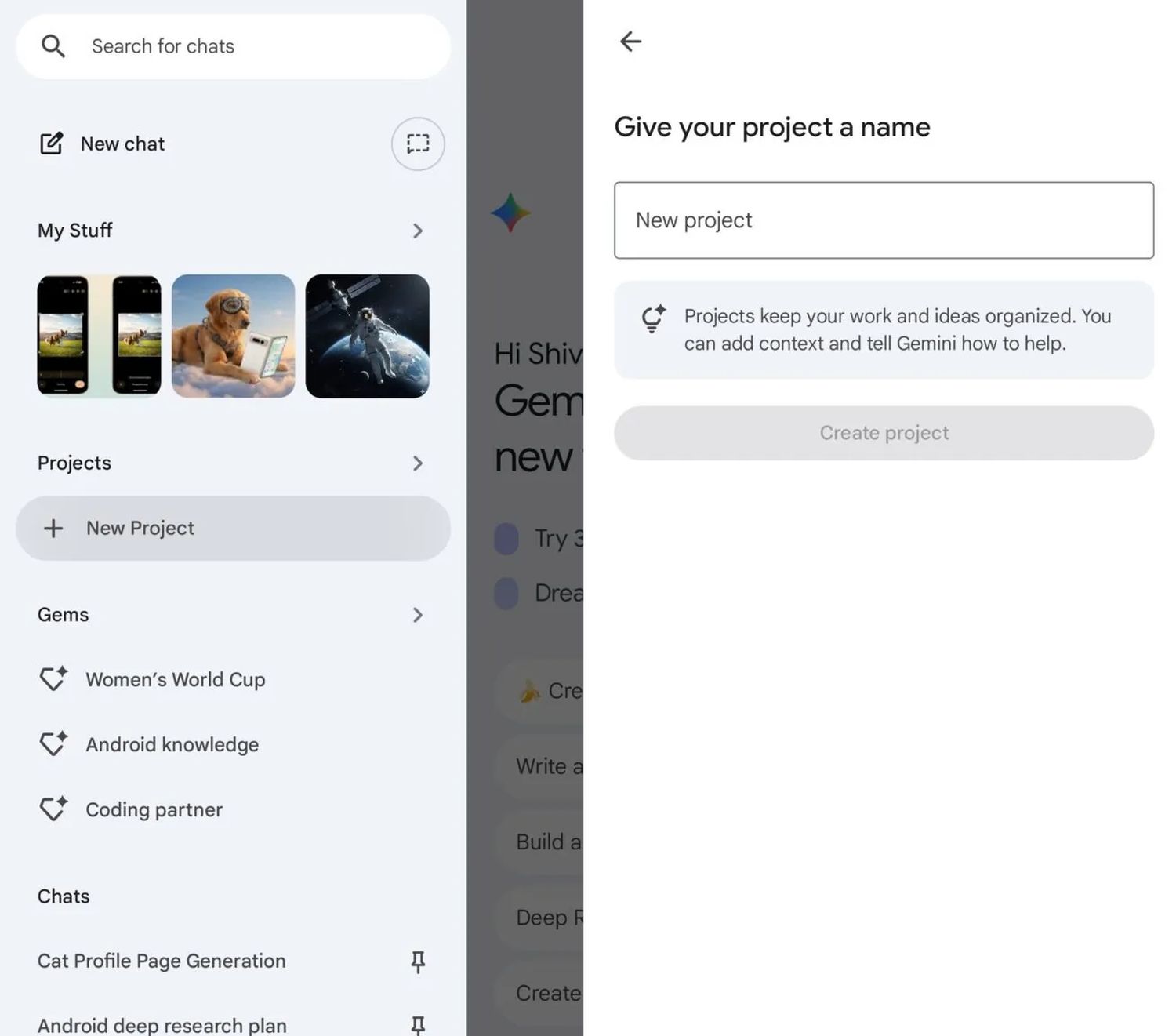Focus the New project name field
Viewport: 1176px width, 1036px height.
pyautogui.click(x=884, y=220)
